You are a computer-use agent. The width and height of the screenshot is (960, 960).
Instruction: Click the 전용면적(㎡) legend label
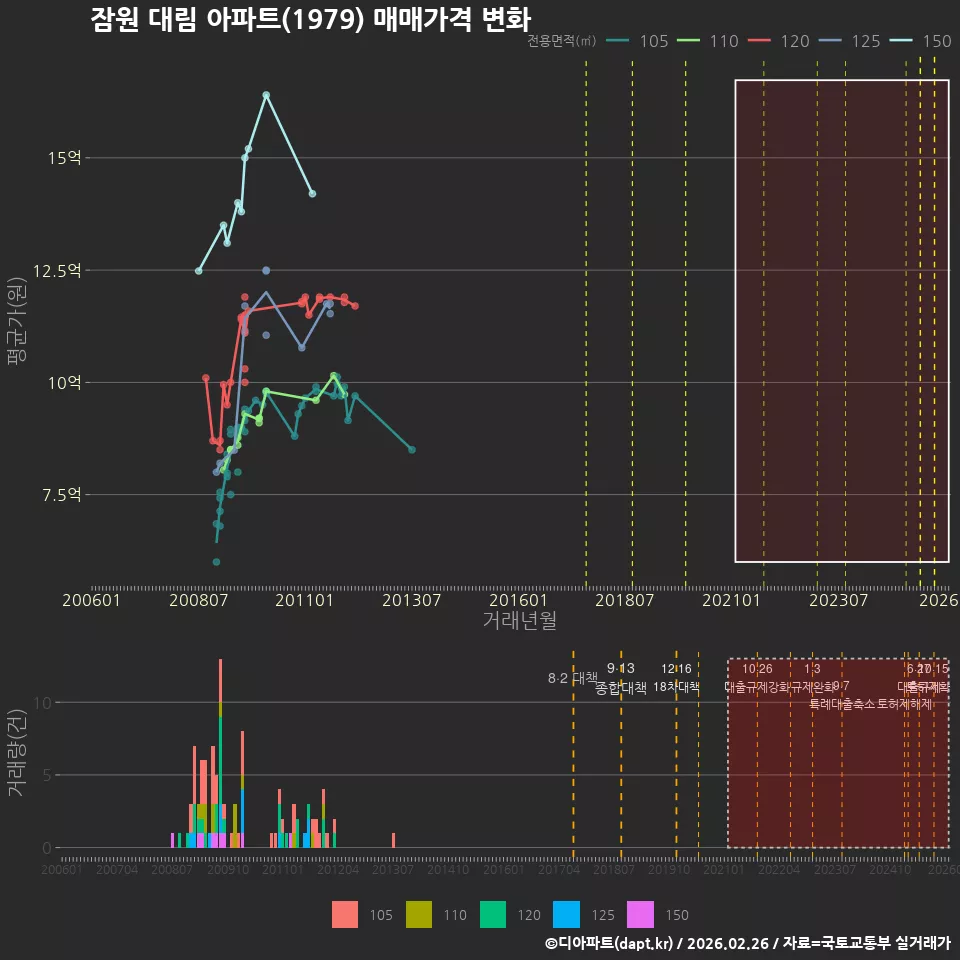[x=561, y=41]
